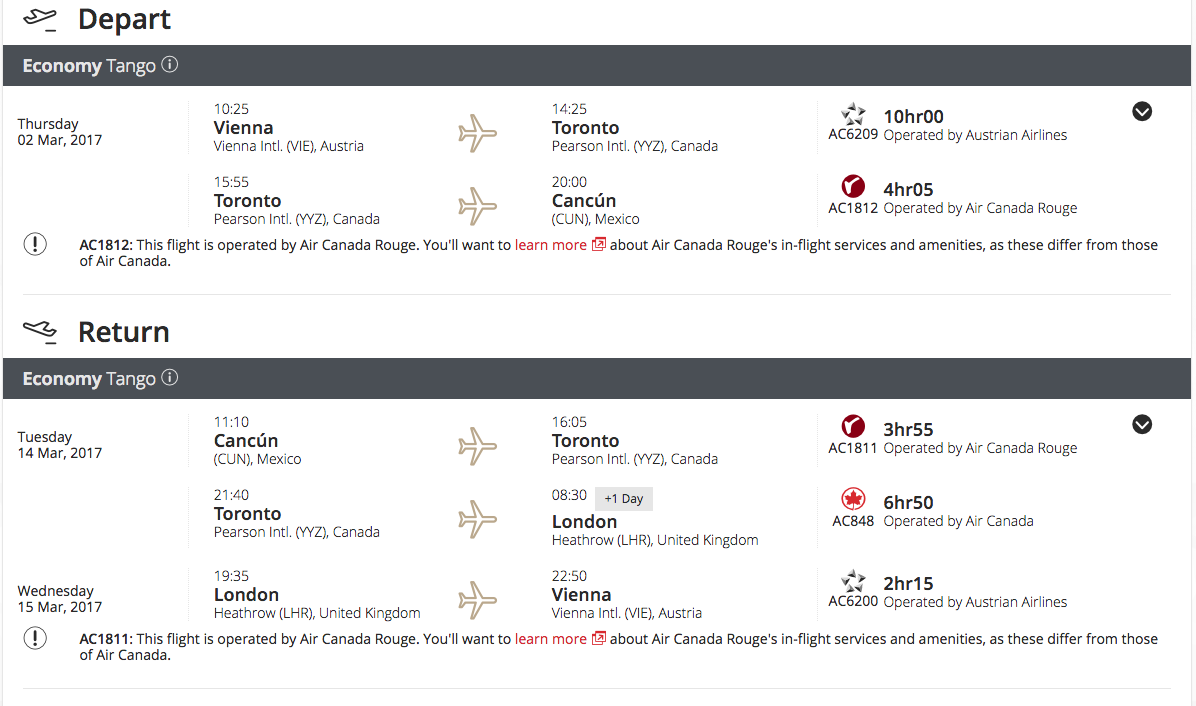Click the Depart takeoff plane icon heading
Image resolution: width=1196 pixels, height=706 pixels.
pyautogui.click(x=40, y=20)
